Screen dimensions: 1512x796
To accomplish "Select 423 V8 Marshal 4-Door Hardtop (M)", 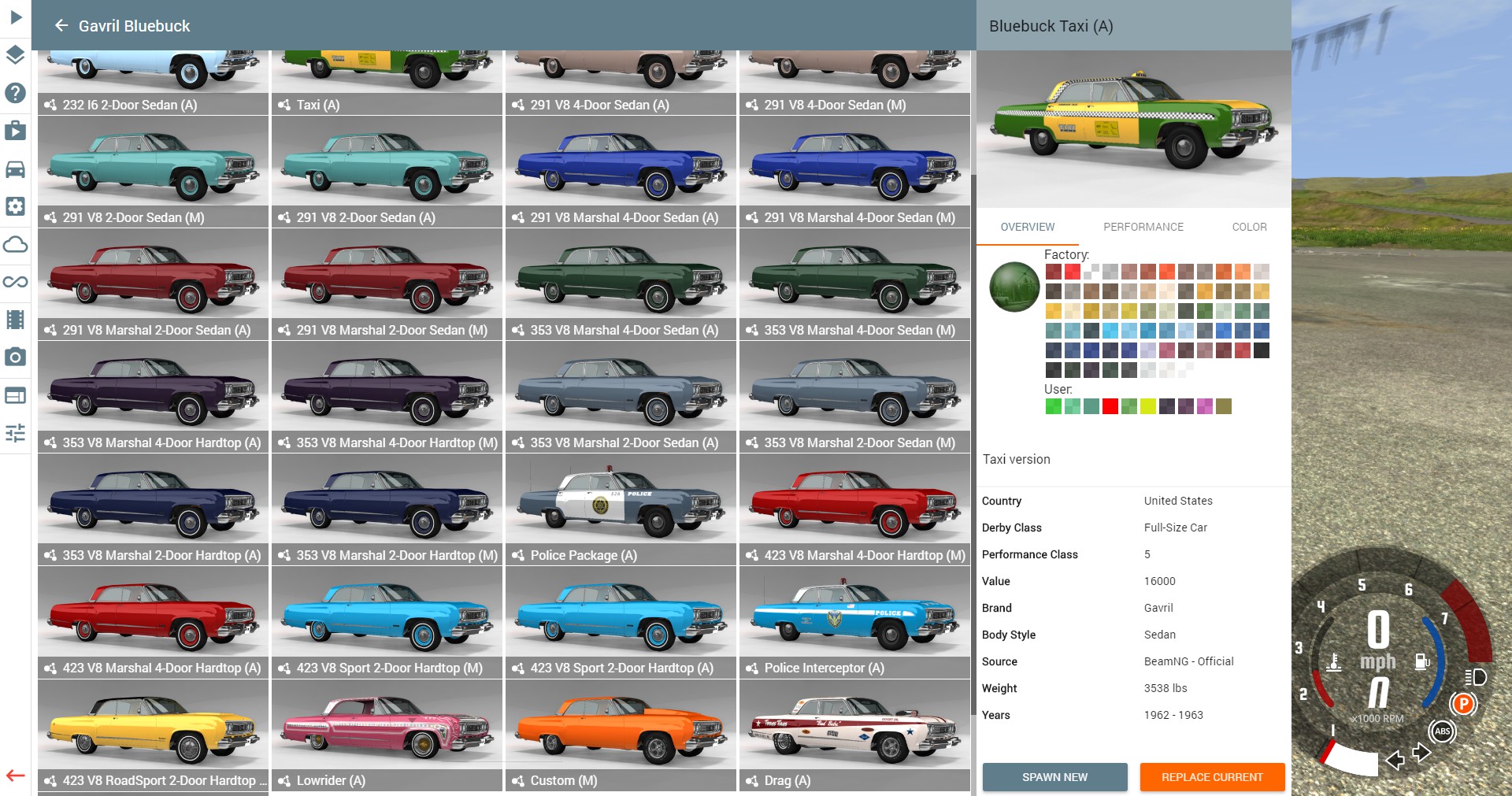I will tap(854, 509).
